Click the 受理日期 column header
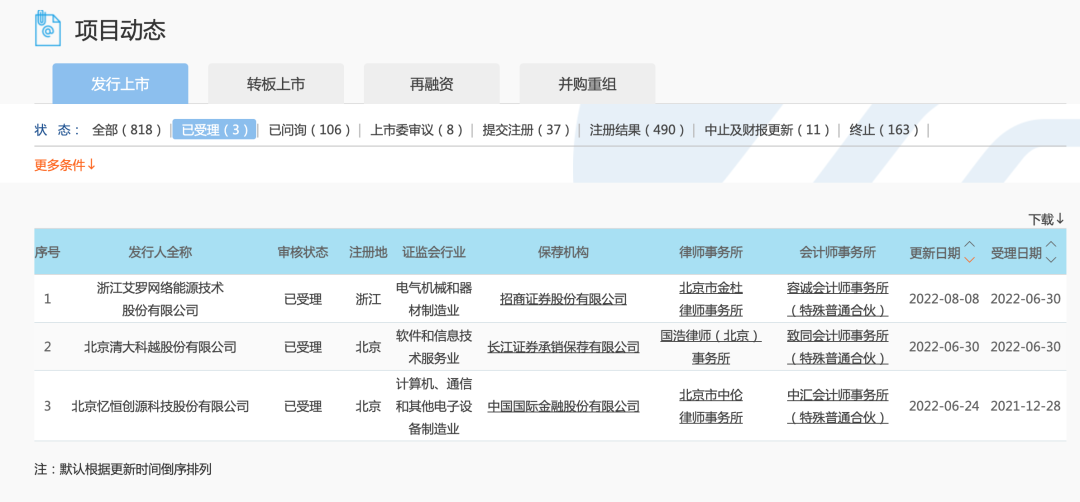 tap(1016, 253)
